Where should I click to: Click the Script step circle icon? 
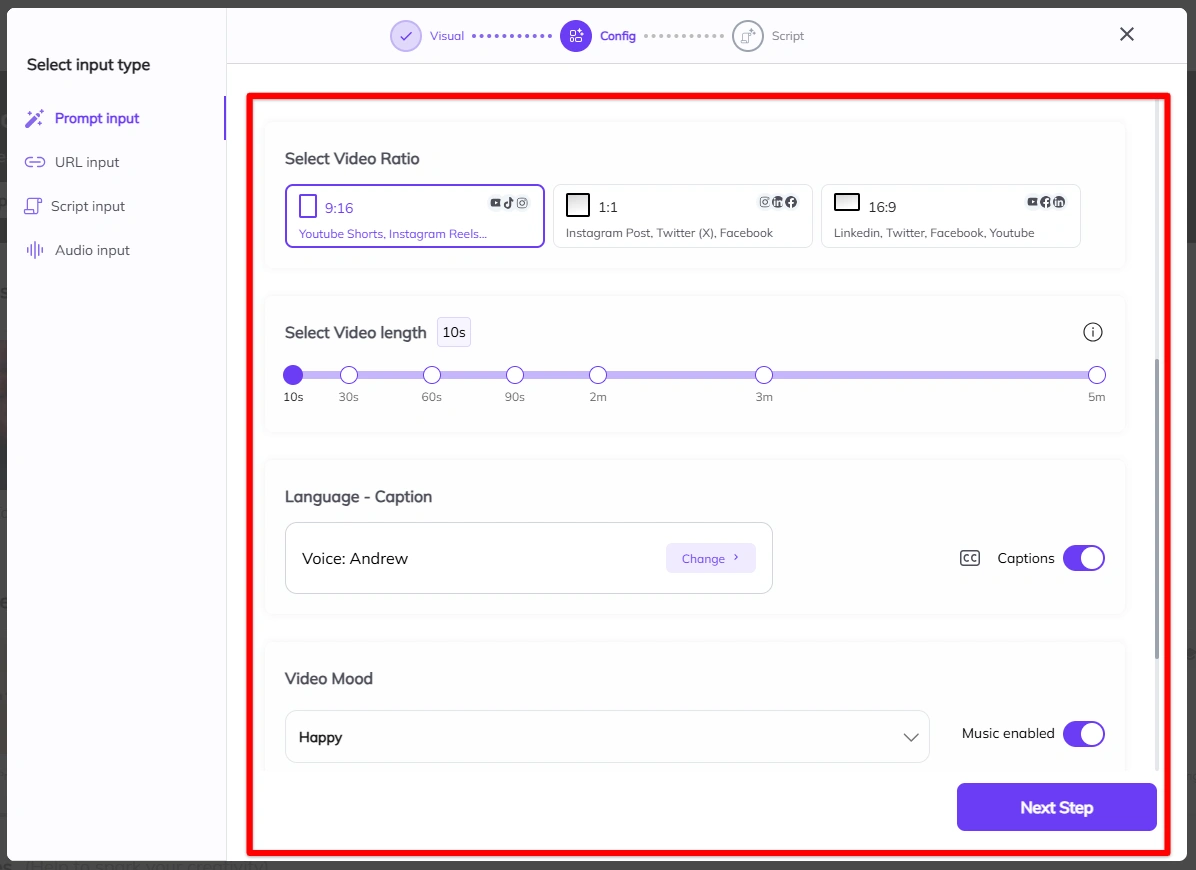click(x=748, y=36)
